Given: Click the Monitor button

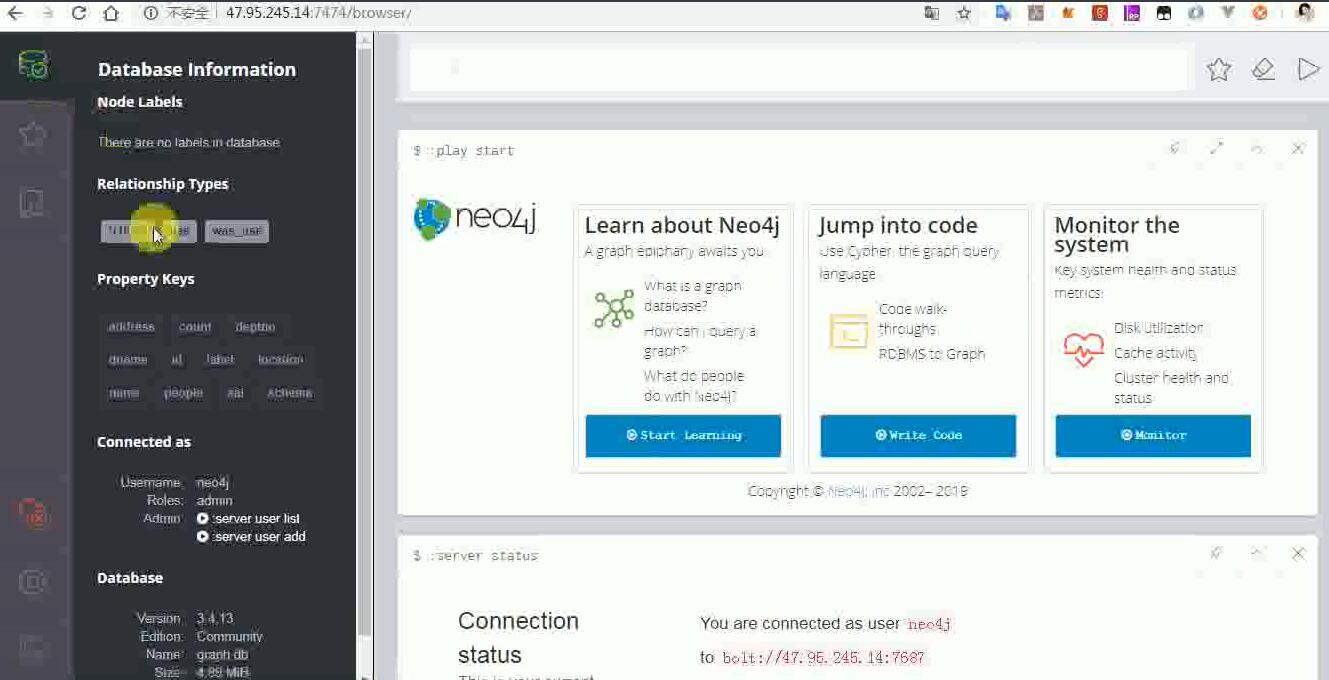Looking at the screenshot, I should [x=1153, y=436].
